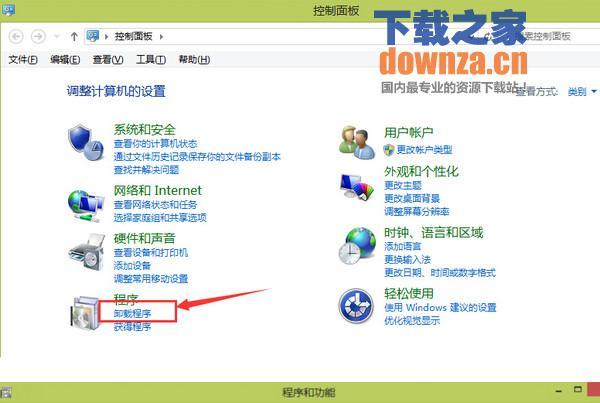Open the 帮助(H) menu
The image size is (600, 403).
[194, 60]
